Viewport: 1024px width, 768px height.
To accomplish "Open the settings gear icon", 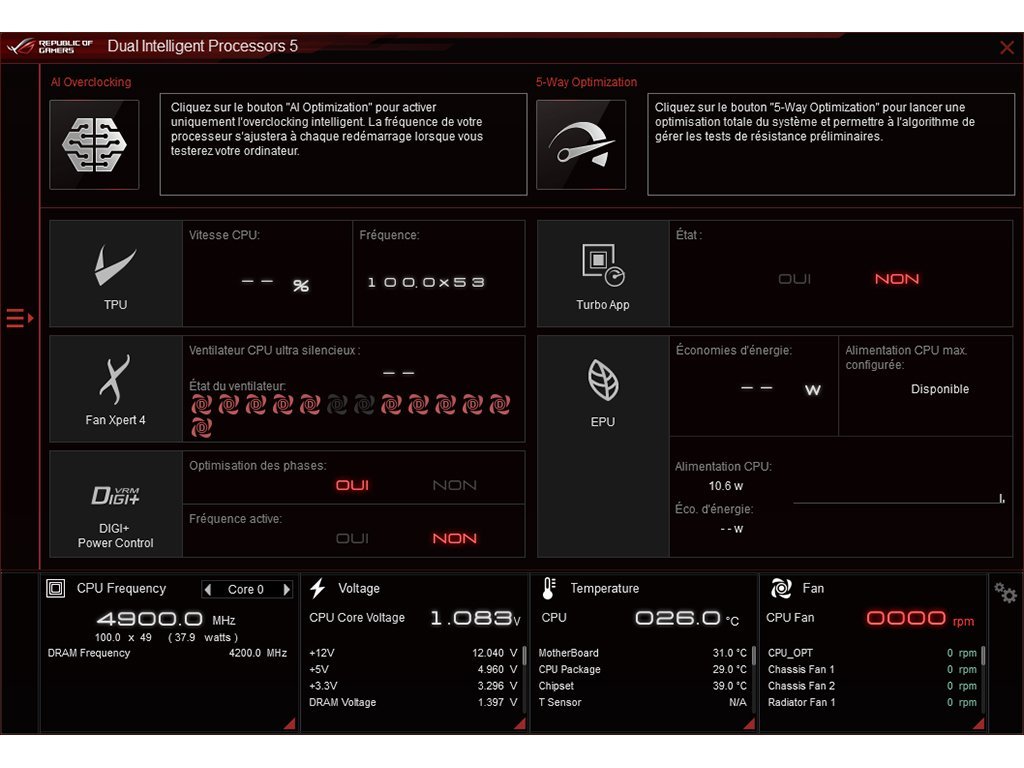I will click(1005, 593).
